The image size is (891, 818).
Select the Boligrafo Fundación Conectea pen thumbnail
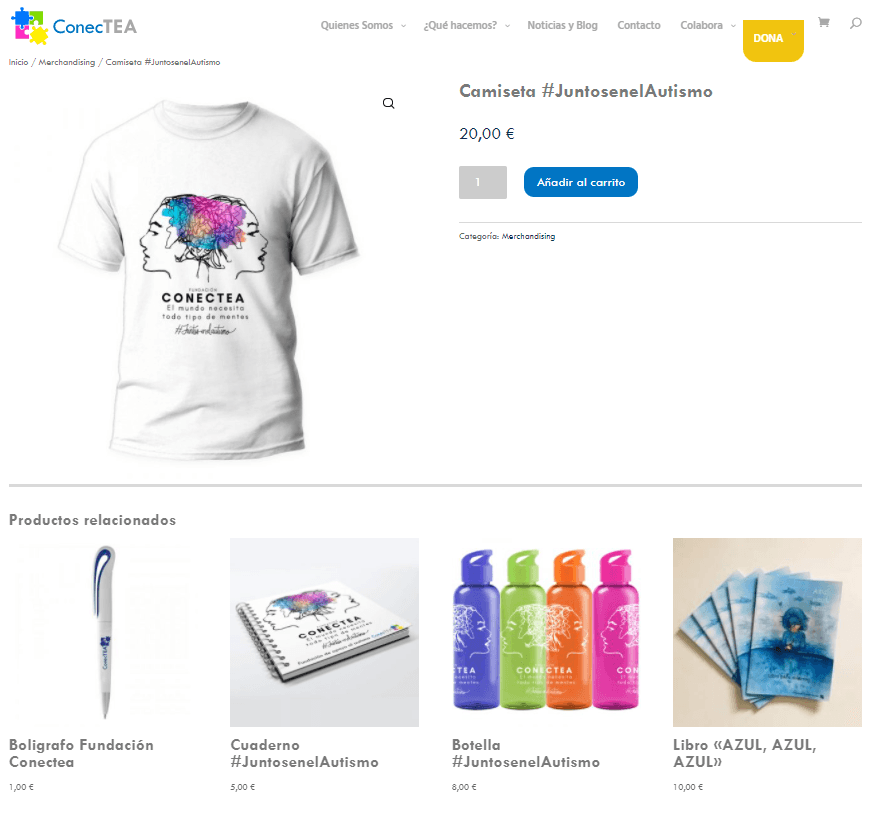click(x=103, y=632)
